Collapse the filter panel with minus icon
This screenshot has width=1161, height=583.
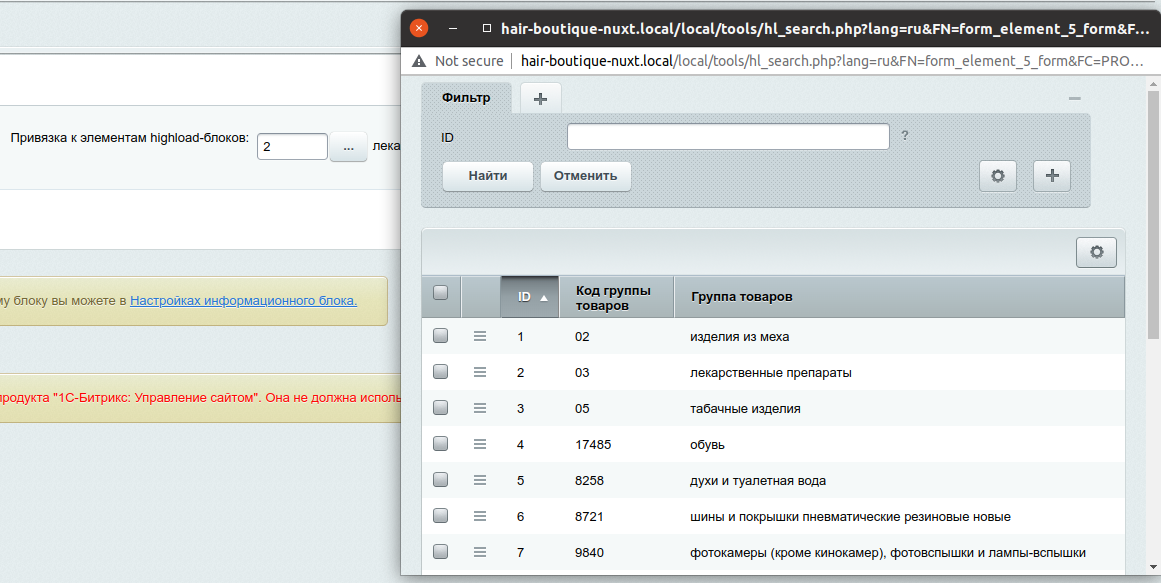(1075, 98)
